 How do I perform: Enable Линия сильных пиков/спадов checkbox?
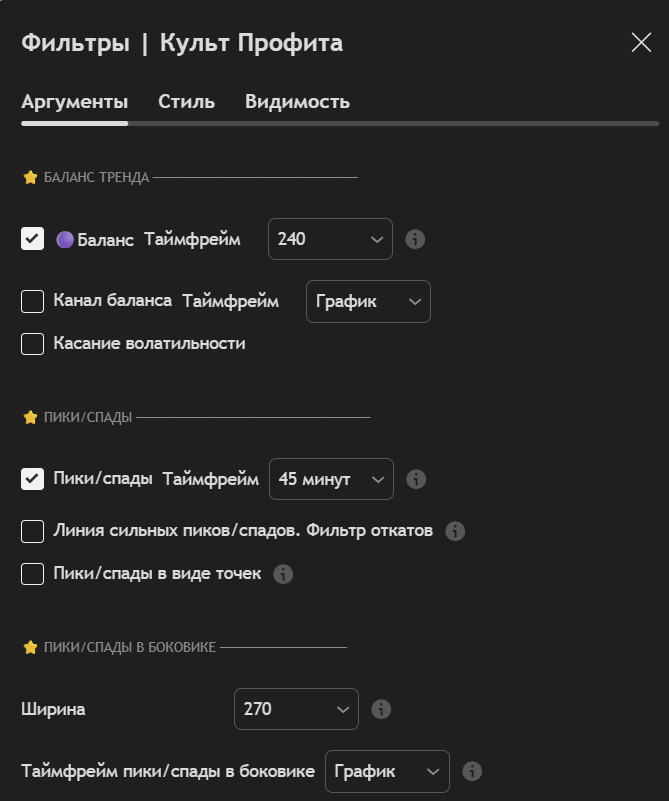pyautogui.click(x=33, y=531)
